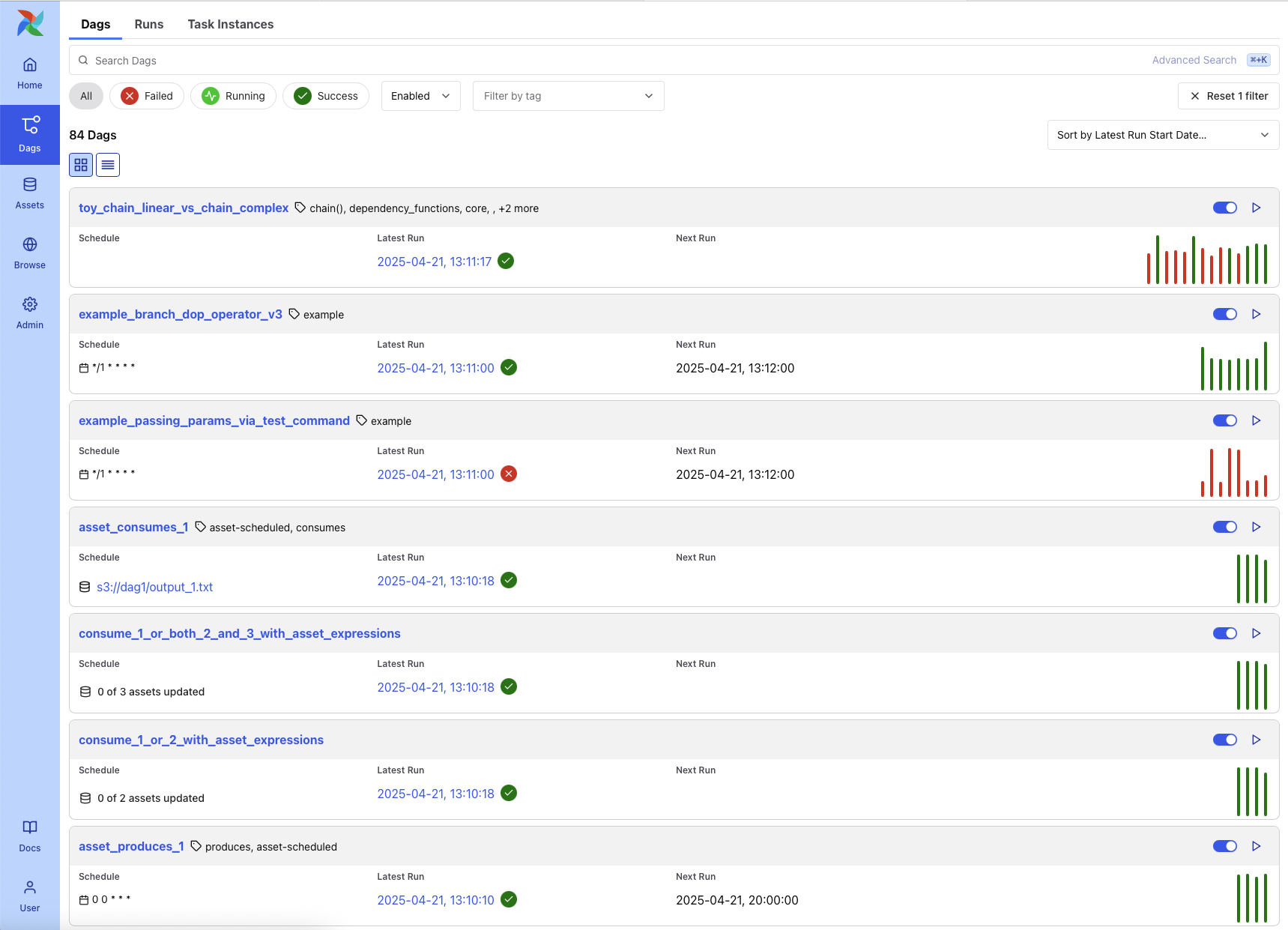Disable the asset_produces_1 DAG toggle
Image resolution: width=1288 pixels, height=930 pixels.
click(1225, 846)
